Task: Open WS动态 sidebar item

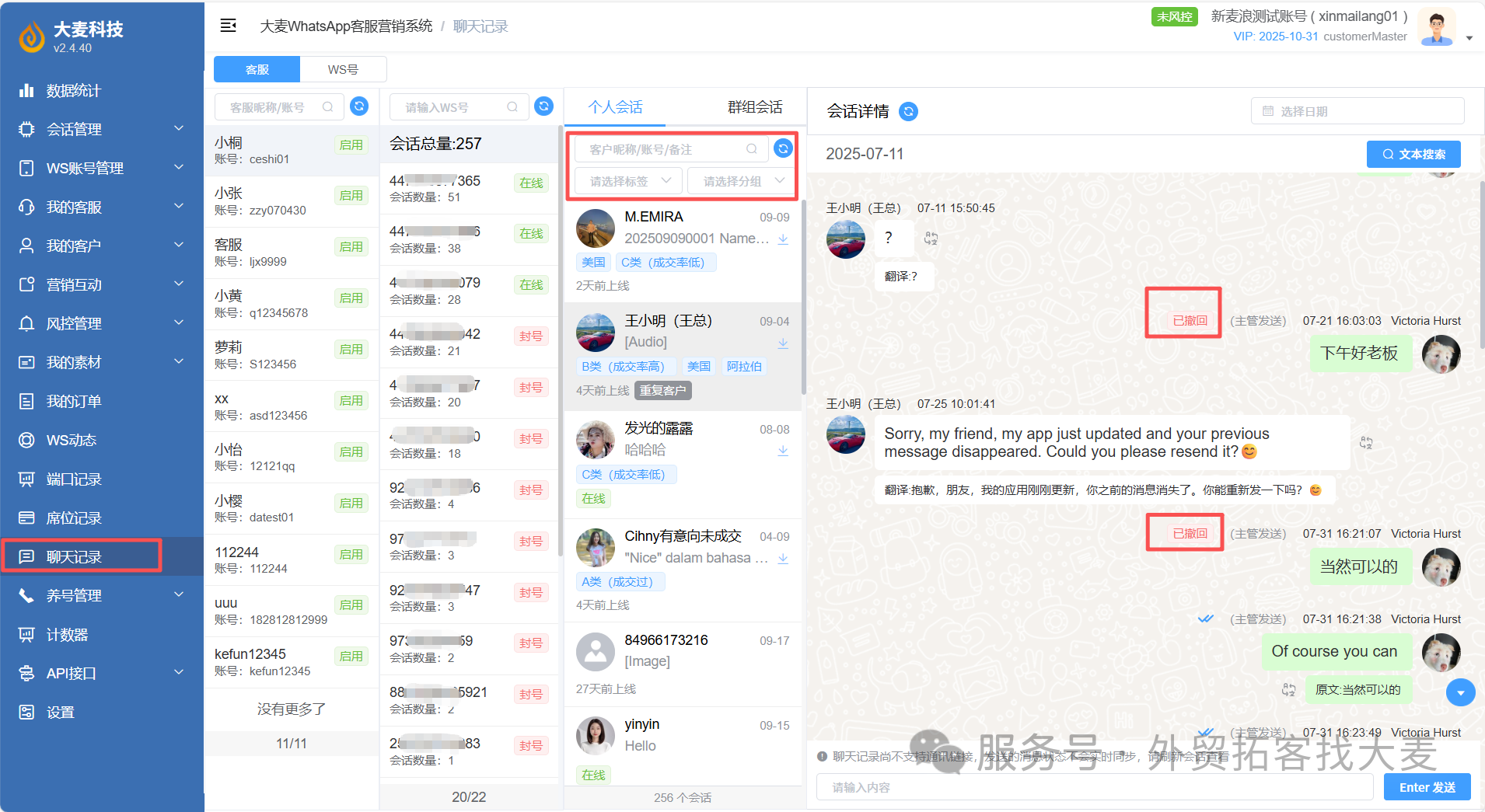Action: 102,441
